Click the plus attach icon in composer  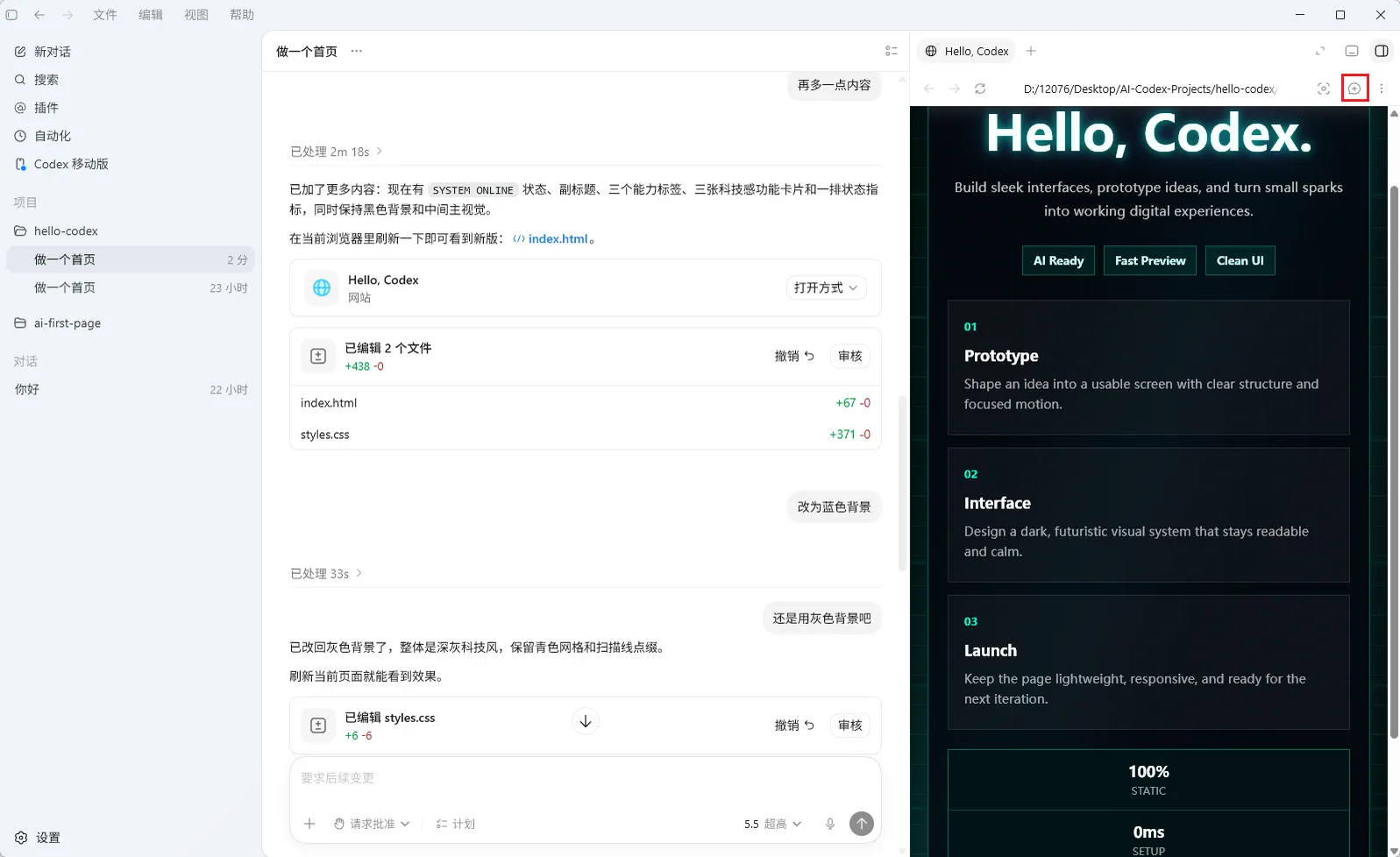pos(309,824)
